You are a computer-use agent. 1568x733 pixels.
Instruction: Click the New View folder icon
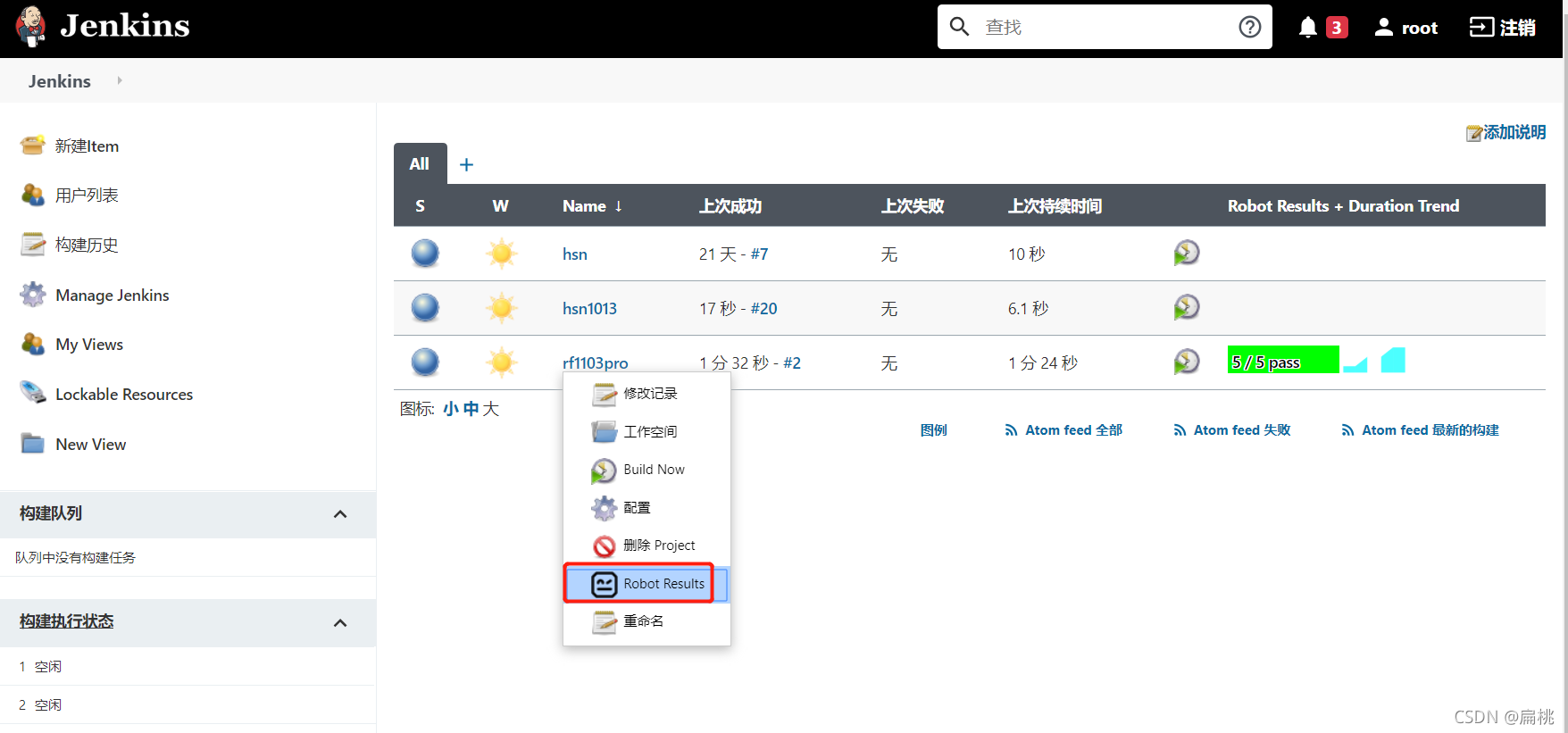tap(33, 443)
